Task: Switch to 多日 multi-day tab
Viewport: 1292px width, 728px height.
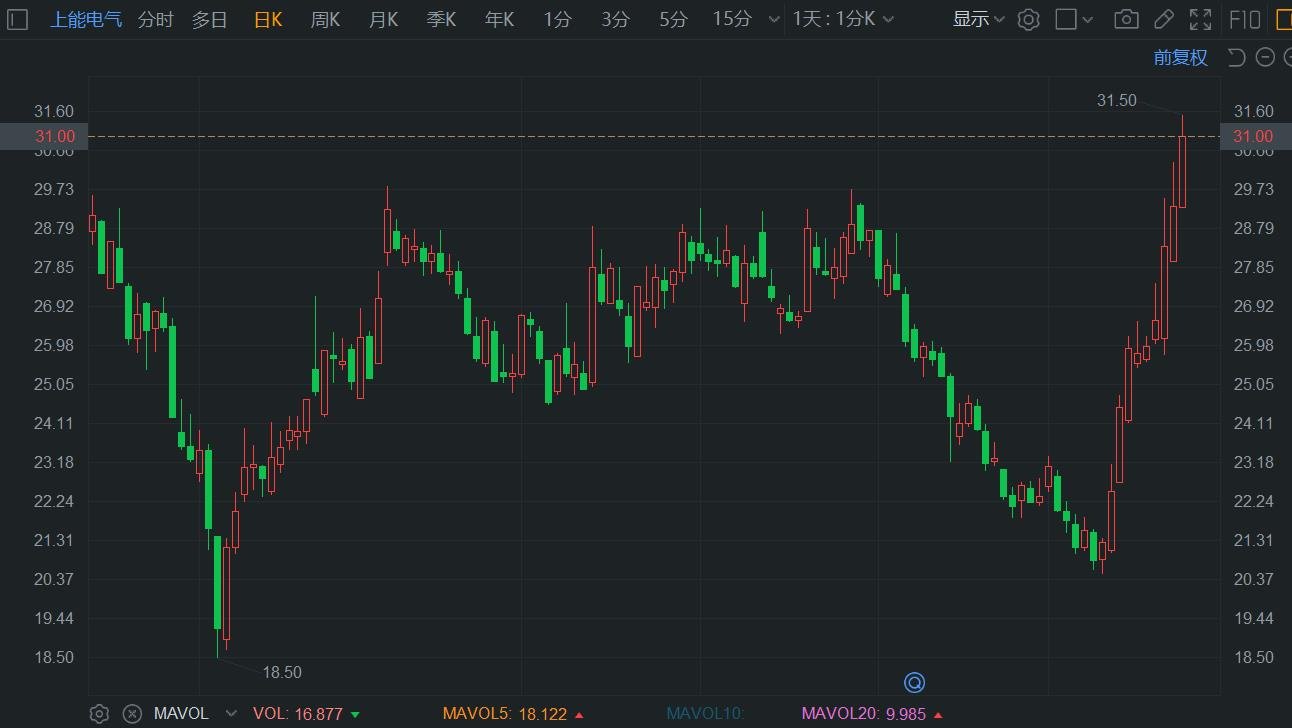Action: click(x=210, y=19)
